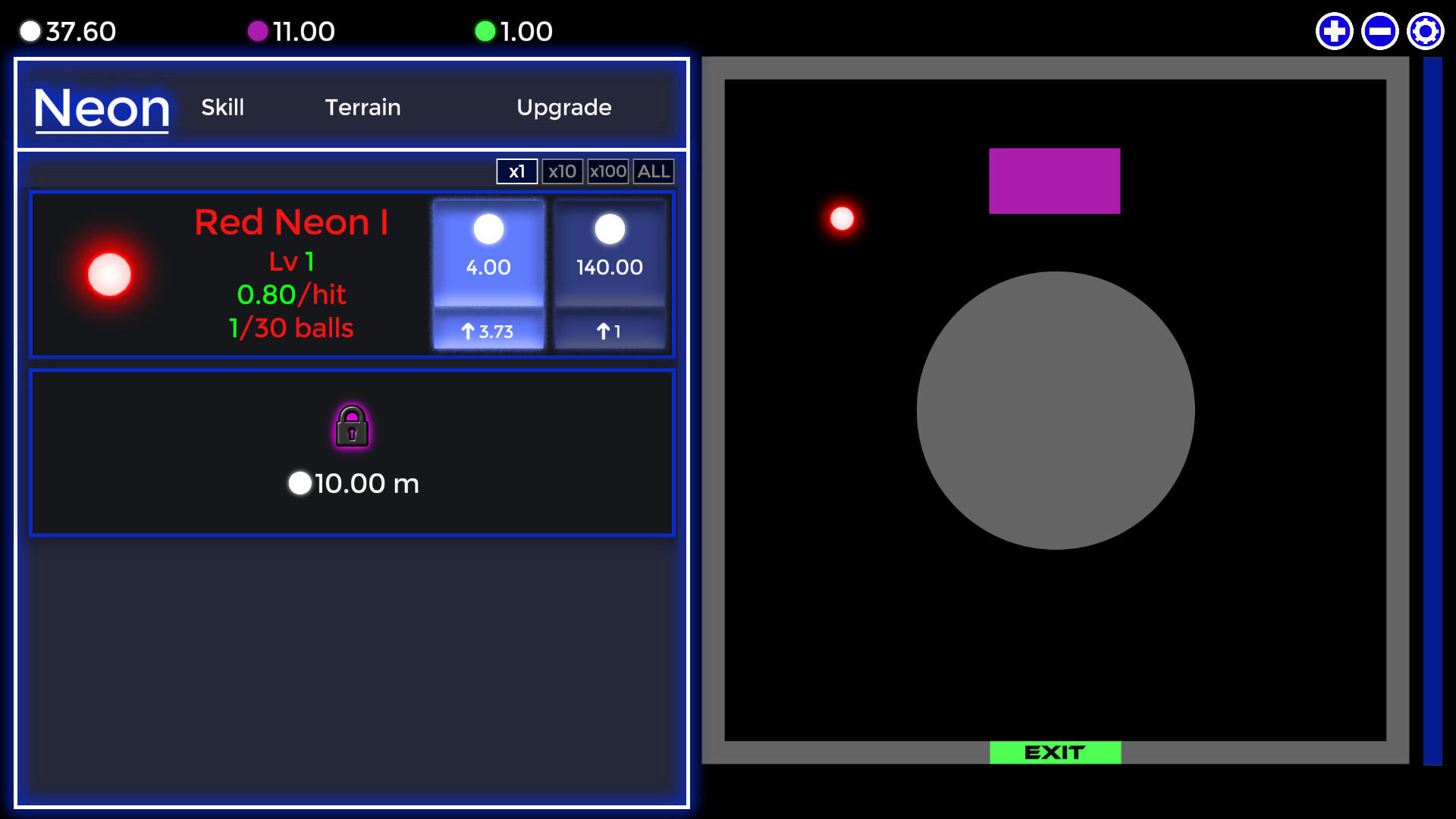Click the Red Neon I ball icon
The height and width of the screenshot is (819, 1456).
coord(110,274)
